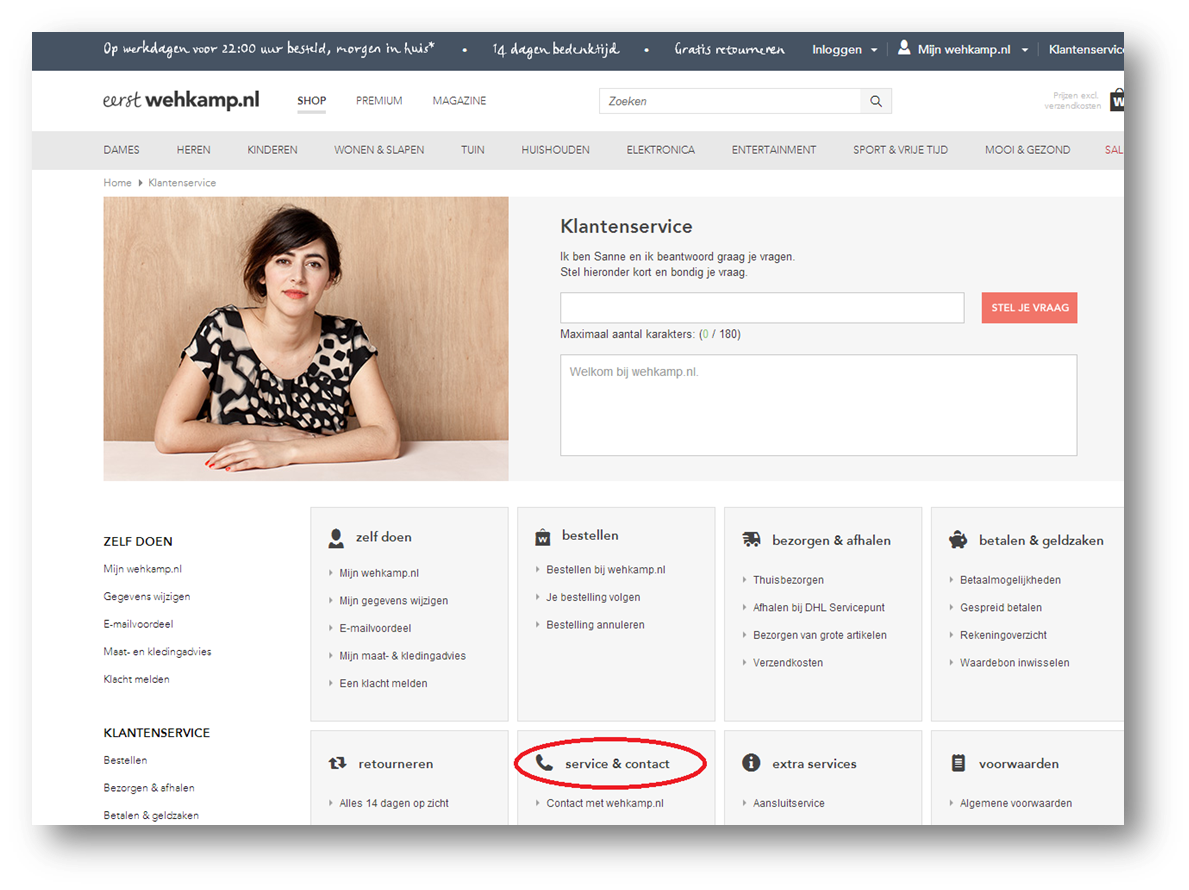Click the betalen & geldzaken piggy bank icon
This screenshot has width=1189, height=890.
[958, 540]
